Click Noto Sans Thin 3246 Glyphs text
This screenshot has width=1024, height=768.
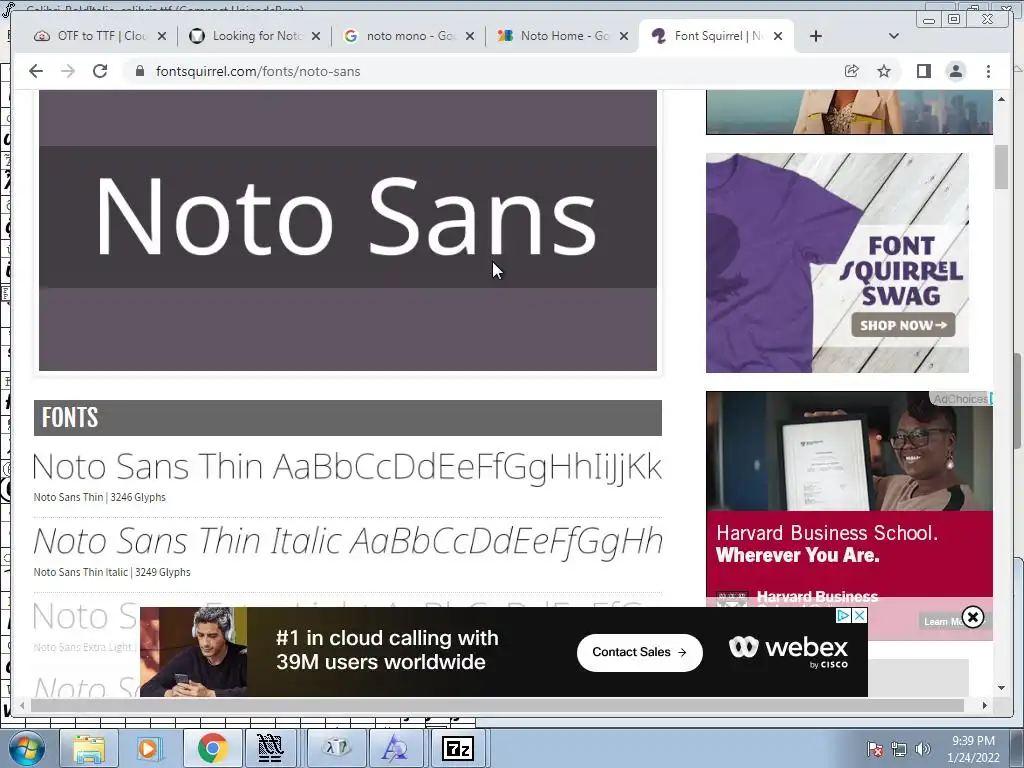click(100, 497)
